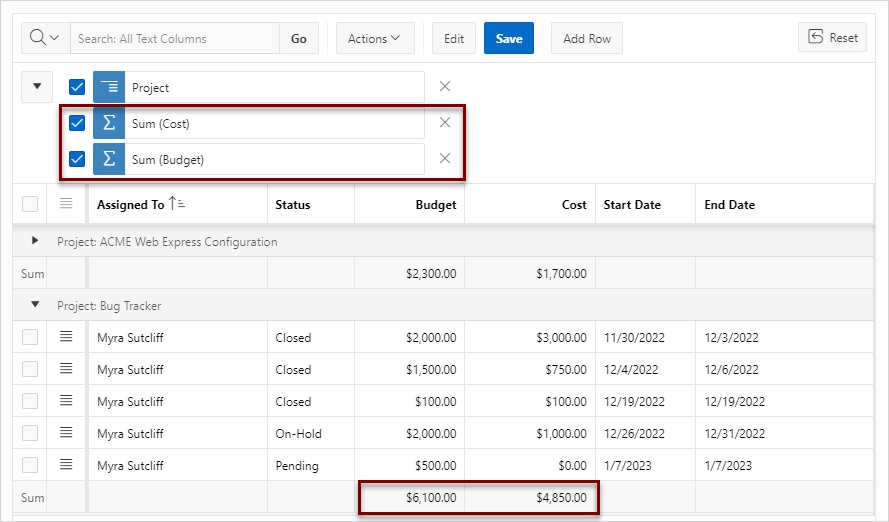Screen dimensions: 889x522
Task: Click the Sum (Cost) sigma icon
Action: 109,123
